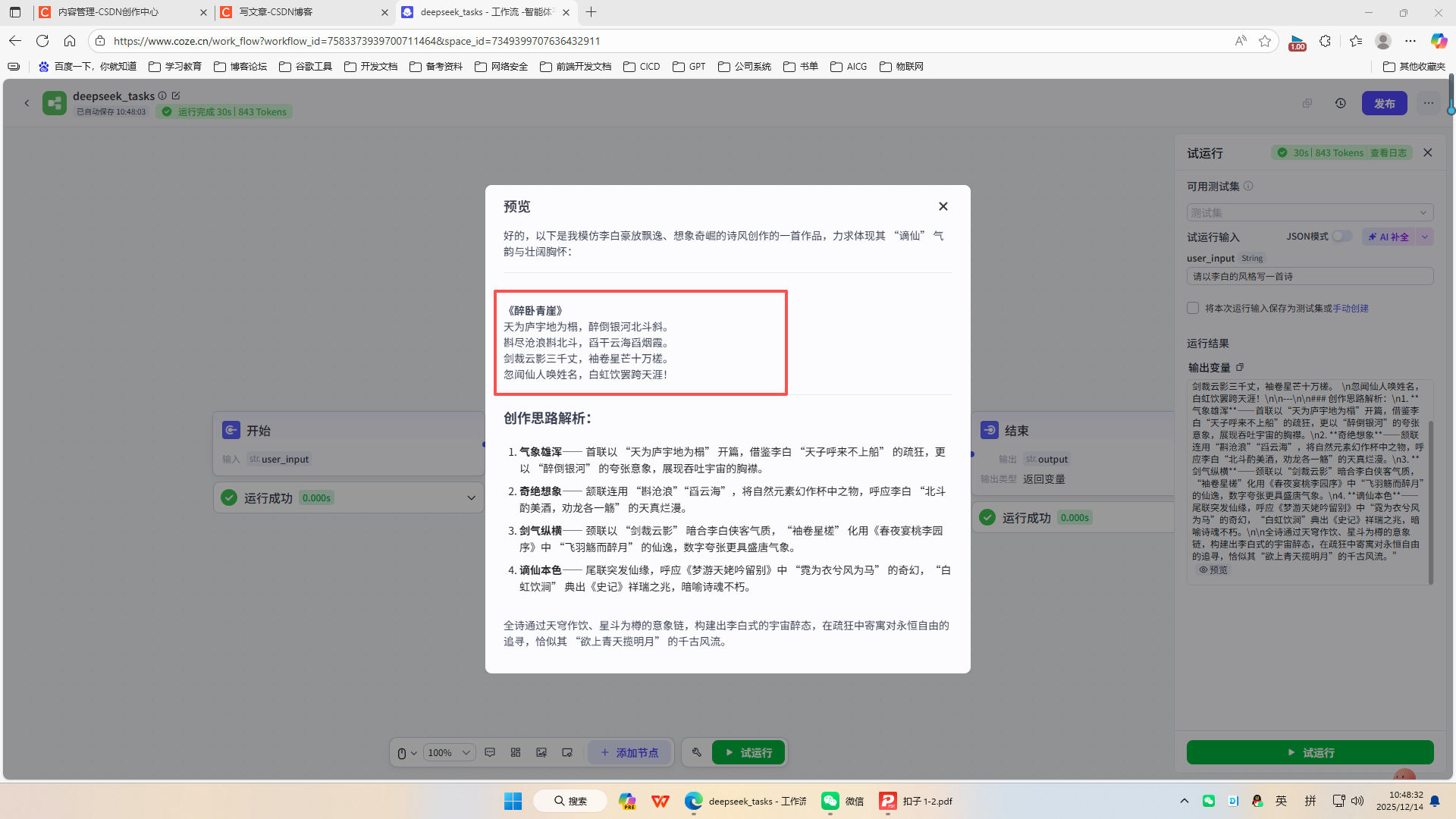
Task: Click the 手动创建 link
Action: point(1351,308)
